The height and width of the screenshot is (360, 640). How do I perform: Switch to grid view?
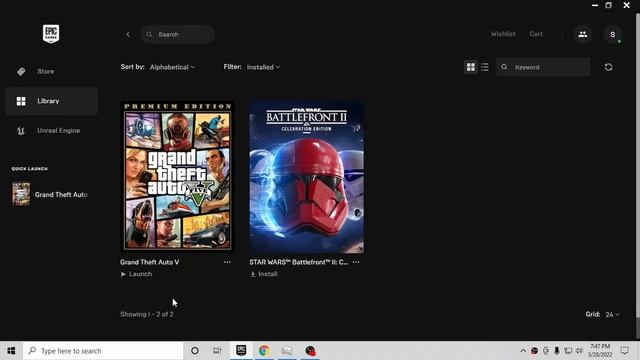coord(471,67)
